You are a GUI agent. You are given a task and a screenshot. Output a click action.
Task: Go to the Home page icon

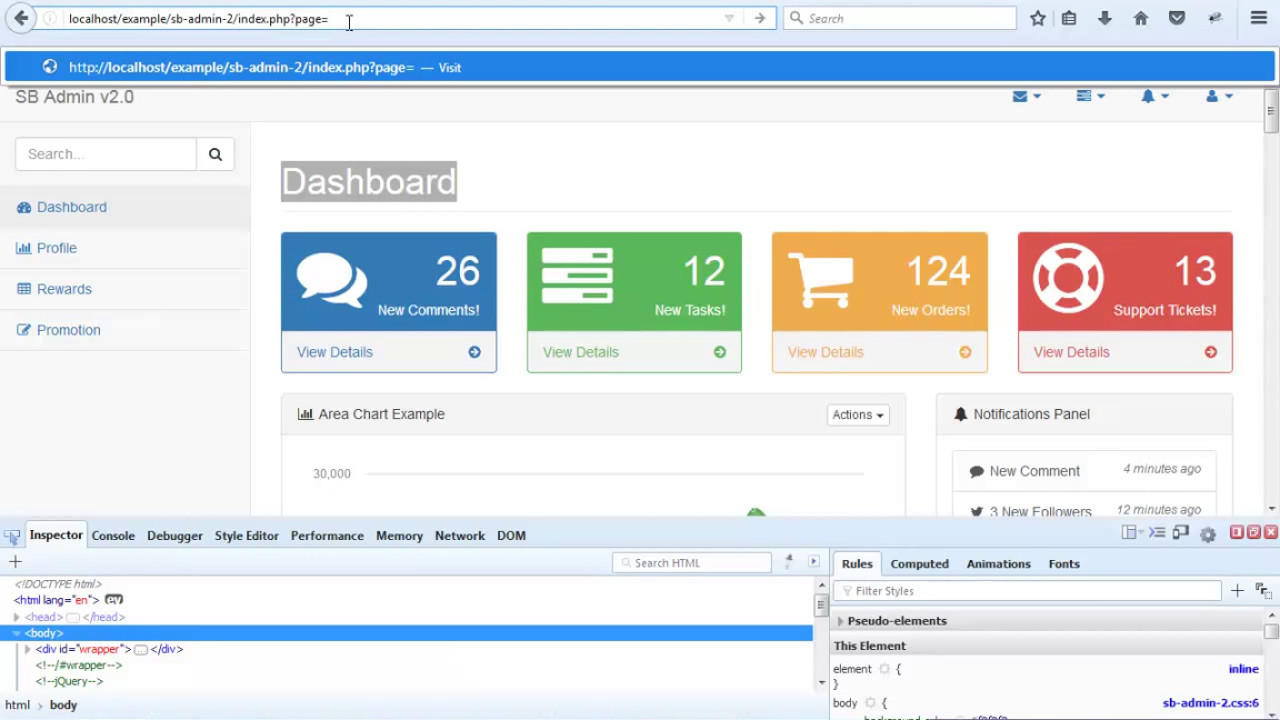click(1141, 18)
